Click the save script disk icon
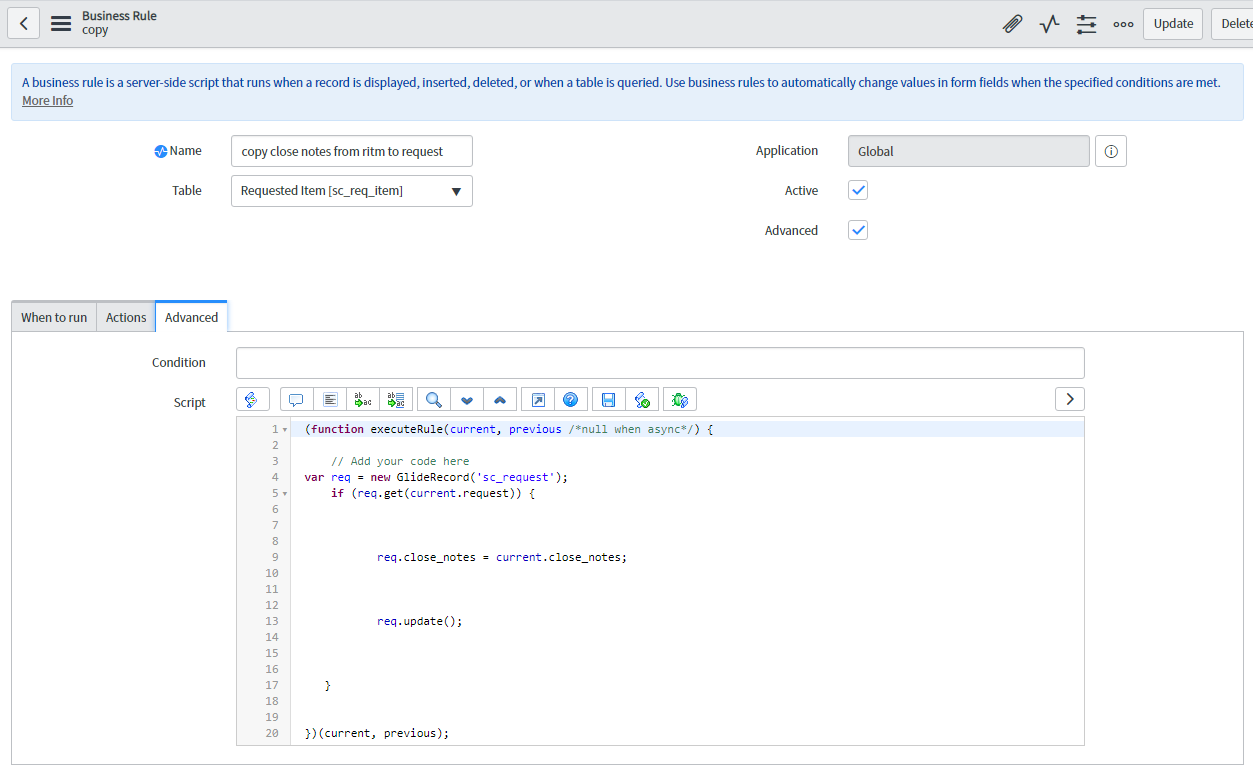This screenshot has width=1253, height=766. 608,400
